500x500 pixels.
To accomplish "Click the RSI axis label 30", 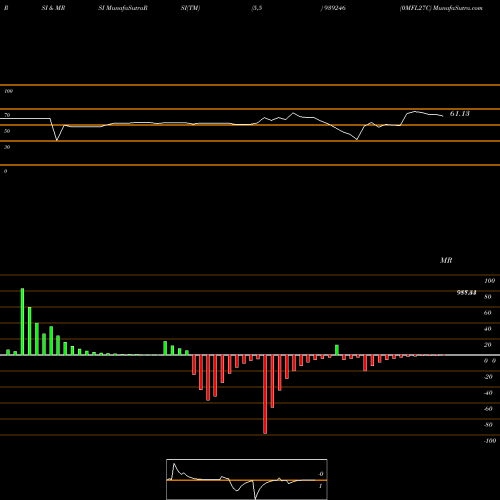I will point(7,147).
